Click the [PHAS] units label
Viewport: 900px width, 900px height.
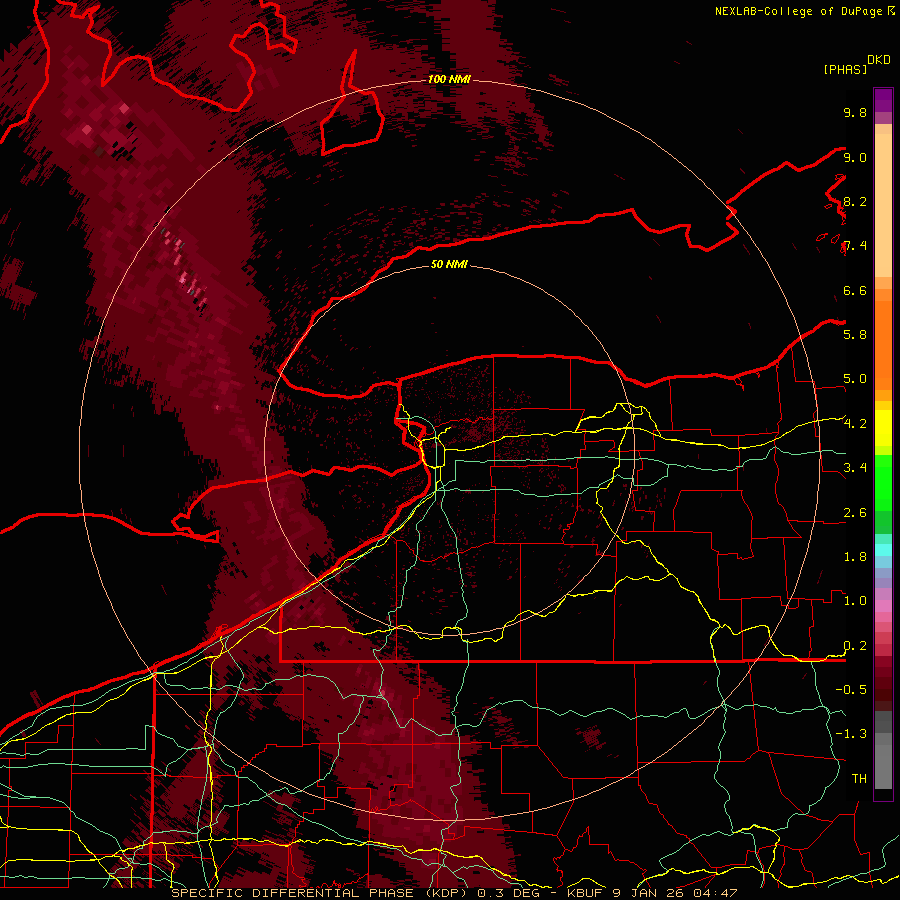tap(845, 69)
